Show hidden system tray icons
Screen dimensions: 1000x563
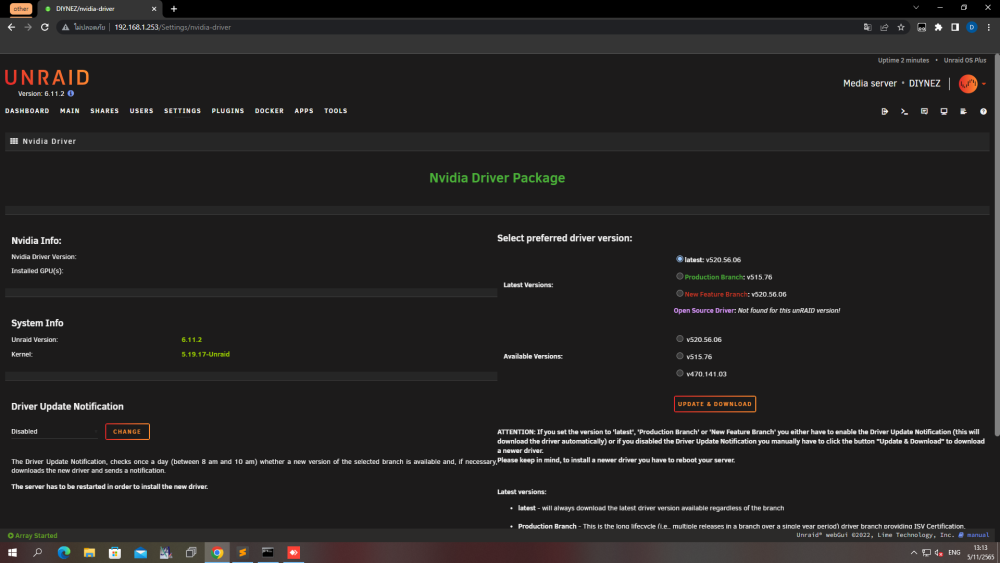point(913,553)
